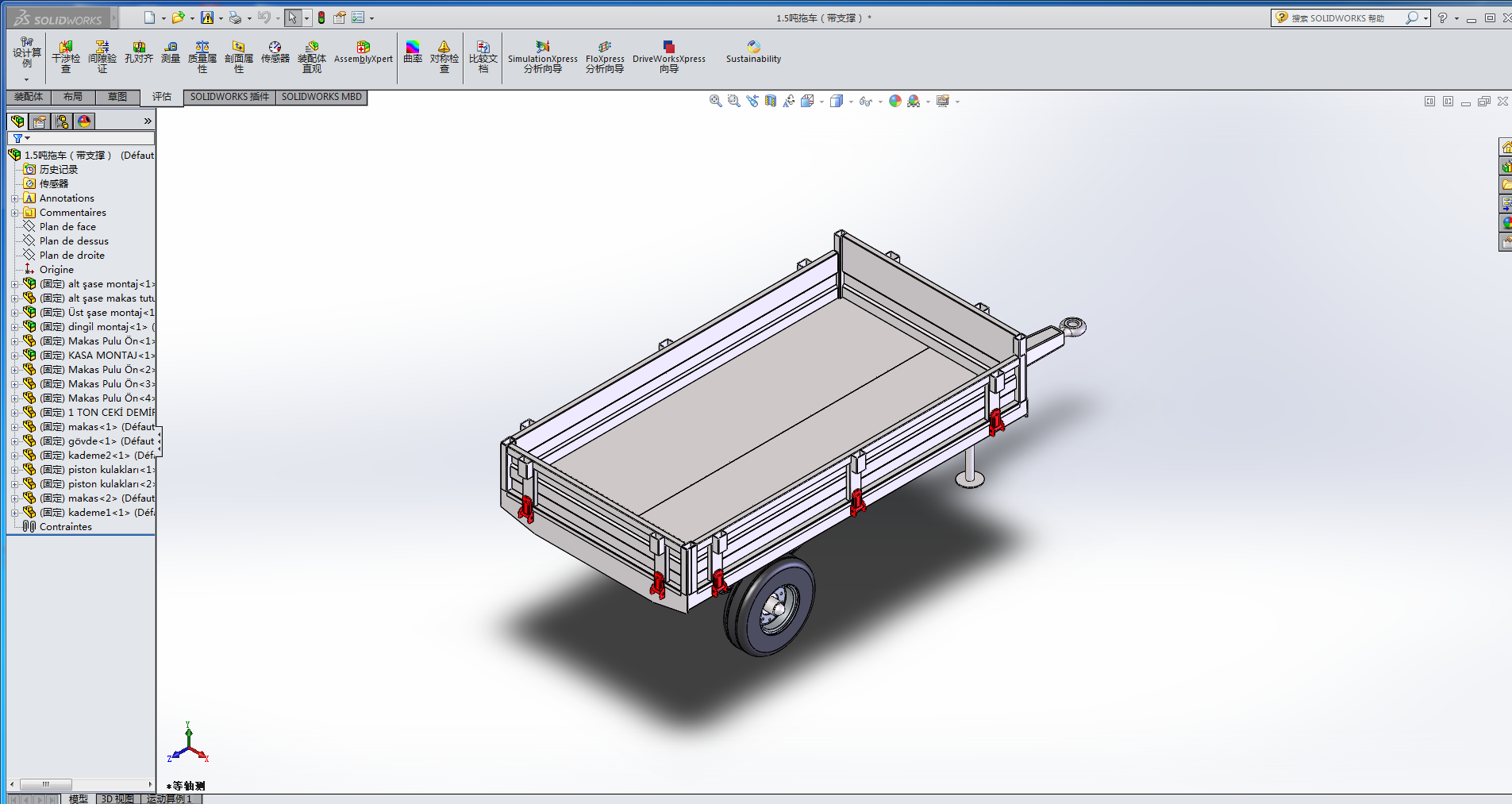Image resolution: width=1512 pixels, height=804 pixels.
Task: Open the 干涉检查 interference detection tool
Action: 66,56
